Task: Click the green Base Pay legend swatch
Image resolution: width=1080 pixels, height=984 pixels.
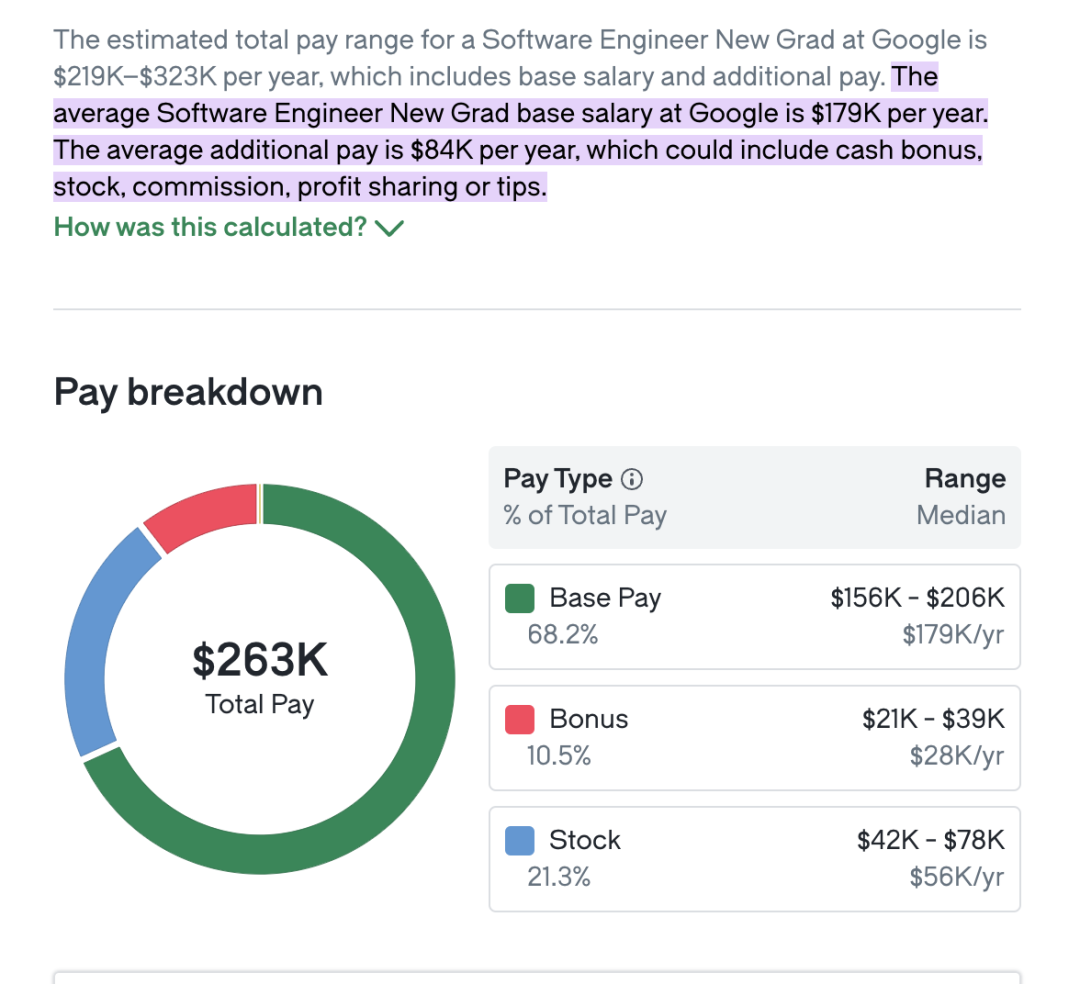Action: pos(519,598)
